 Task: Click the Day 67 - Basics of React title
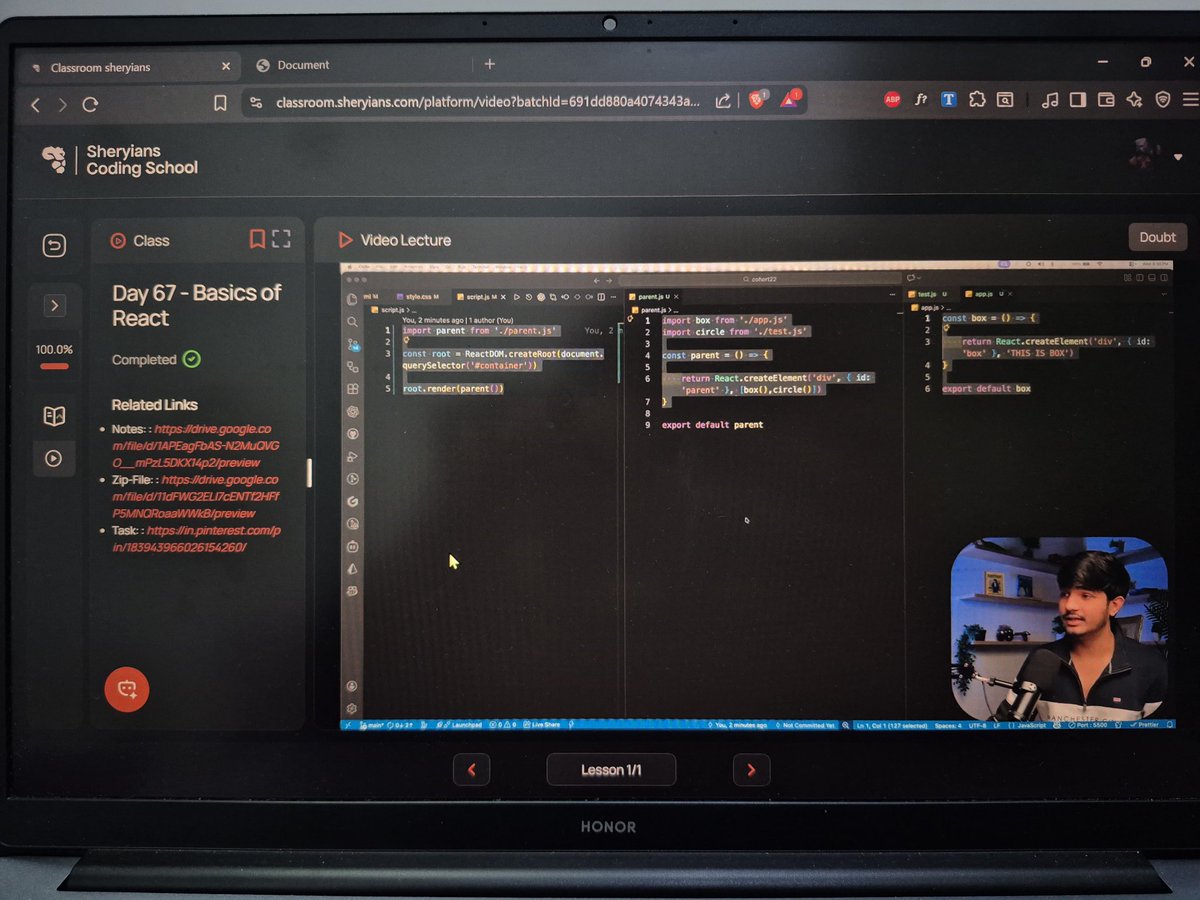pyautogui.click(x=196, y=305)
